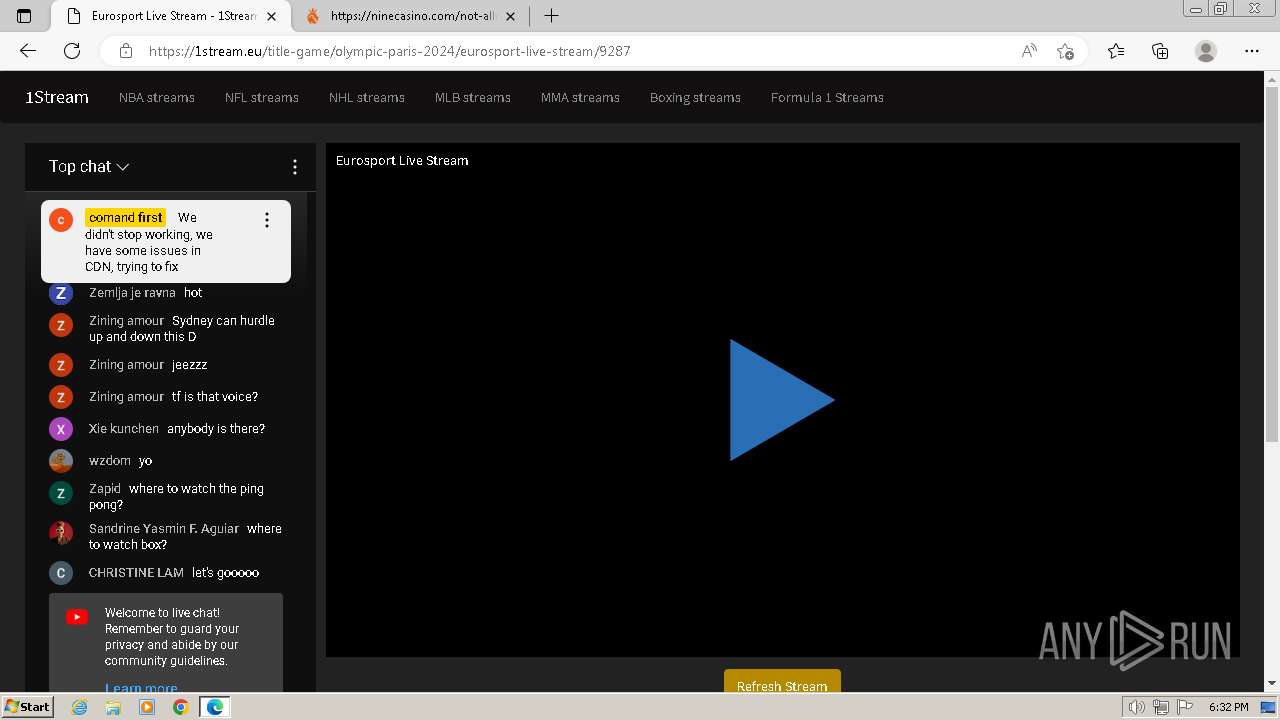Open the Boxing streams menu item
This screenshot has height=720, width=1280.
click(x=695, y=97)
